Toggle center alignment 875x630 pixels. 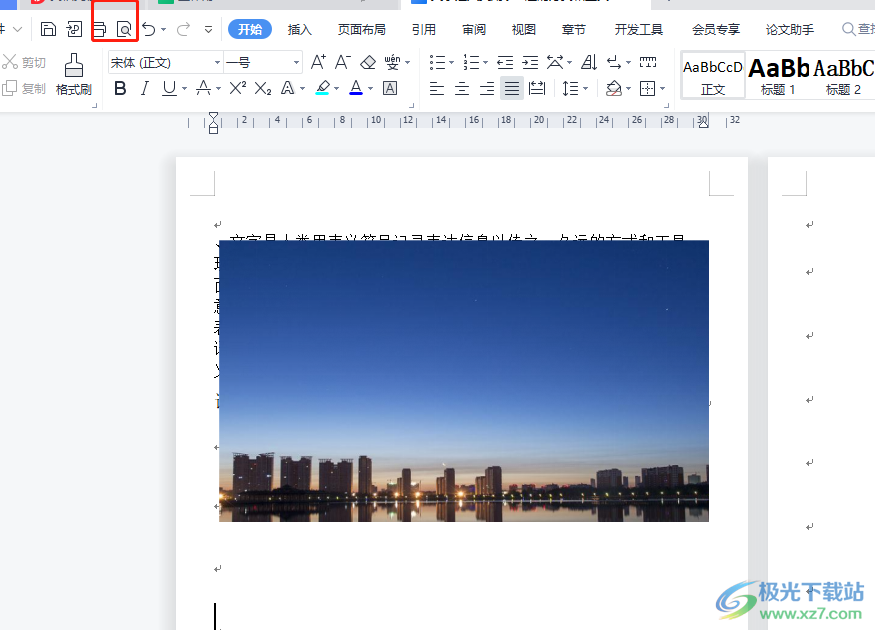(x=462, y=88)
